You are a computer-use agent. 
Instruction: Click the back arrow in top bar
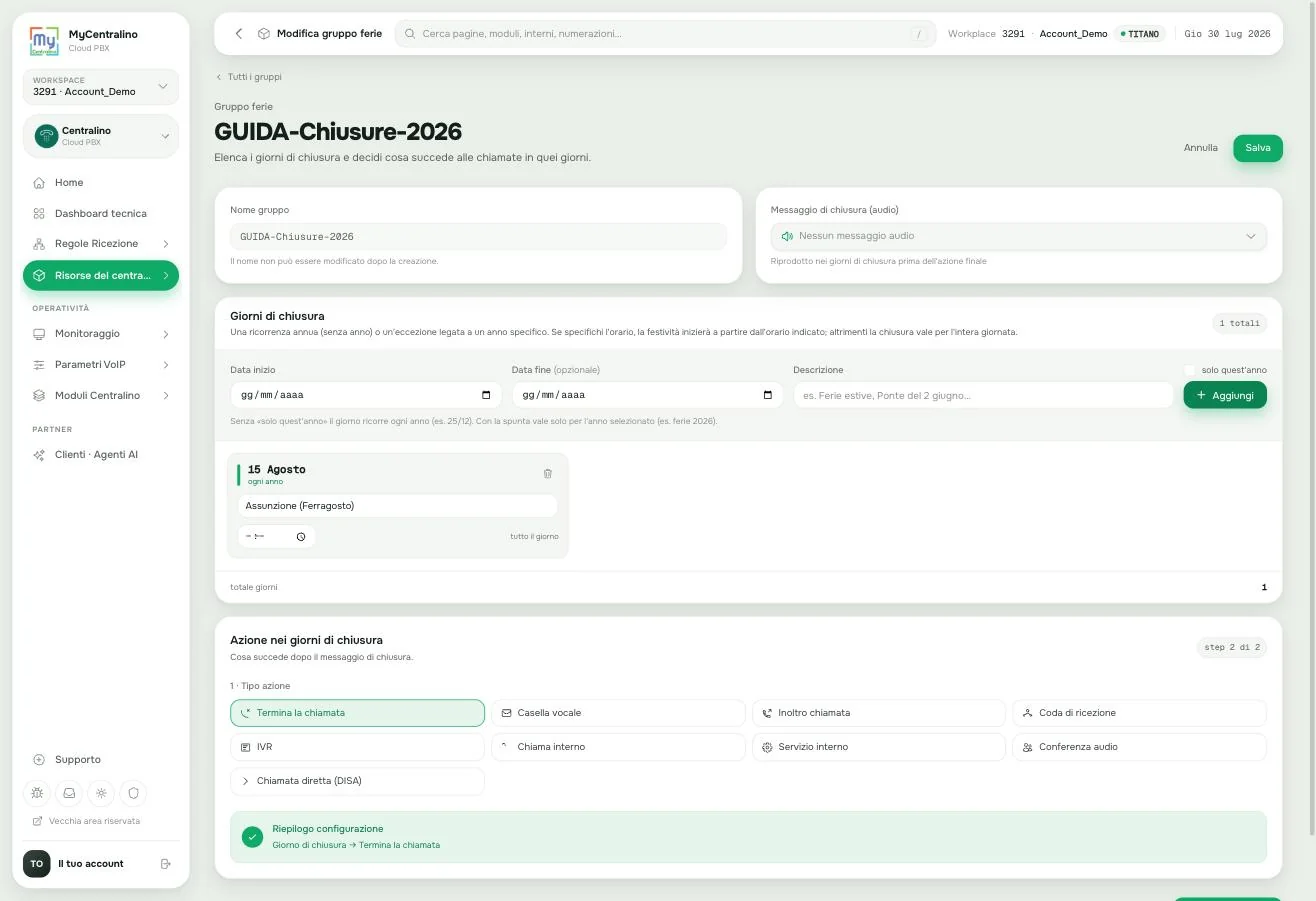[x=239, y=34]
